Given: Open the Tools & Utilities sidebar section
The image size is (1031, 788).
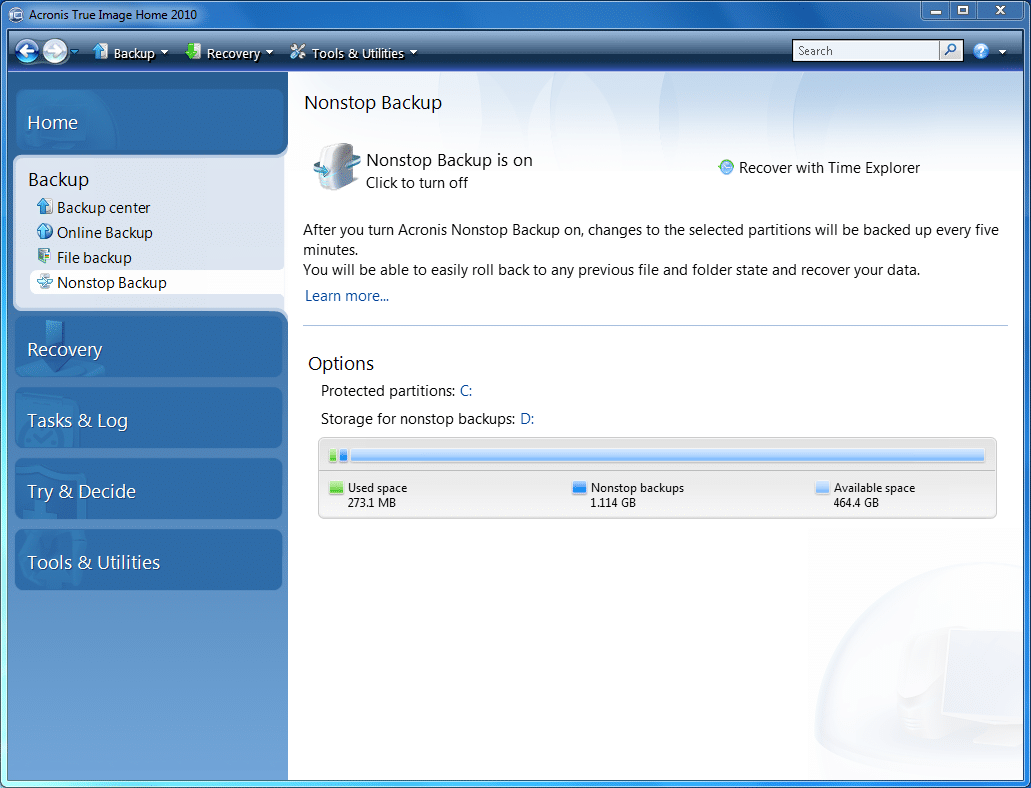Looking at the screenshot, I should [x=149, y=561].
